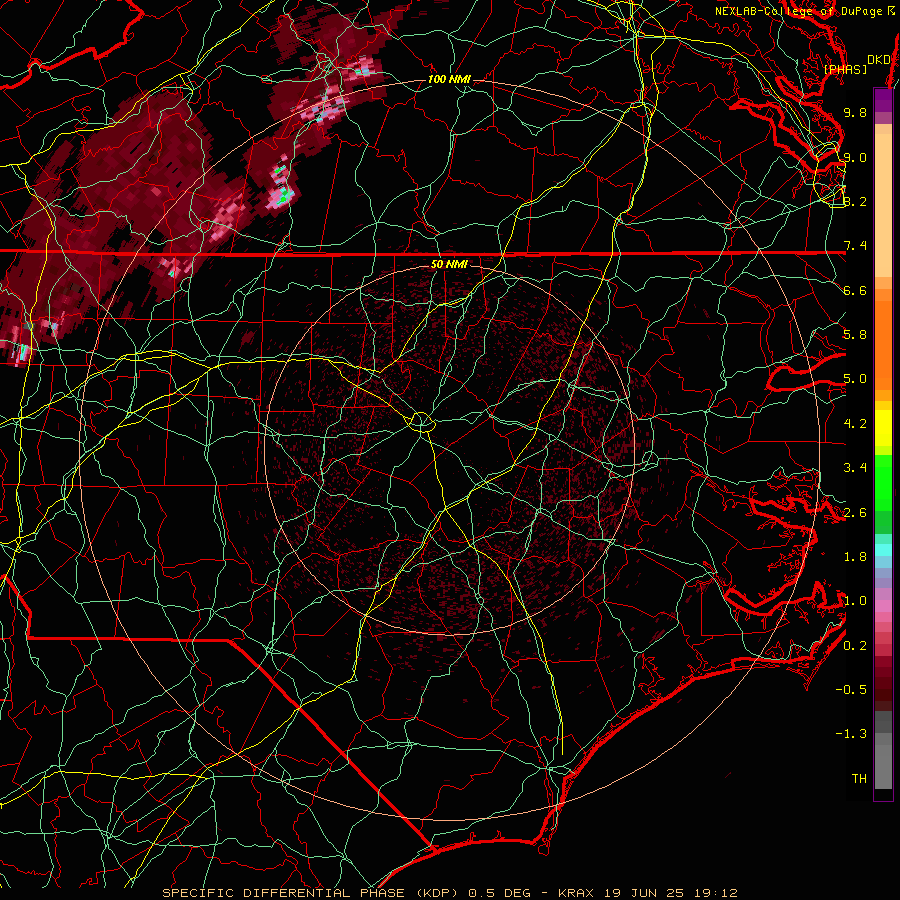This screenshot has height=900, width=900.
Task: Click the cyan segment of the color bar
Action: [x=883, y=550]
